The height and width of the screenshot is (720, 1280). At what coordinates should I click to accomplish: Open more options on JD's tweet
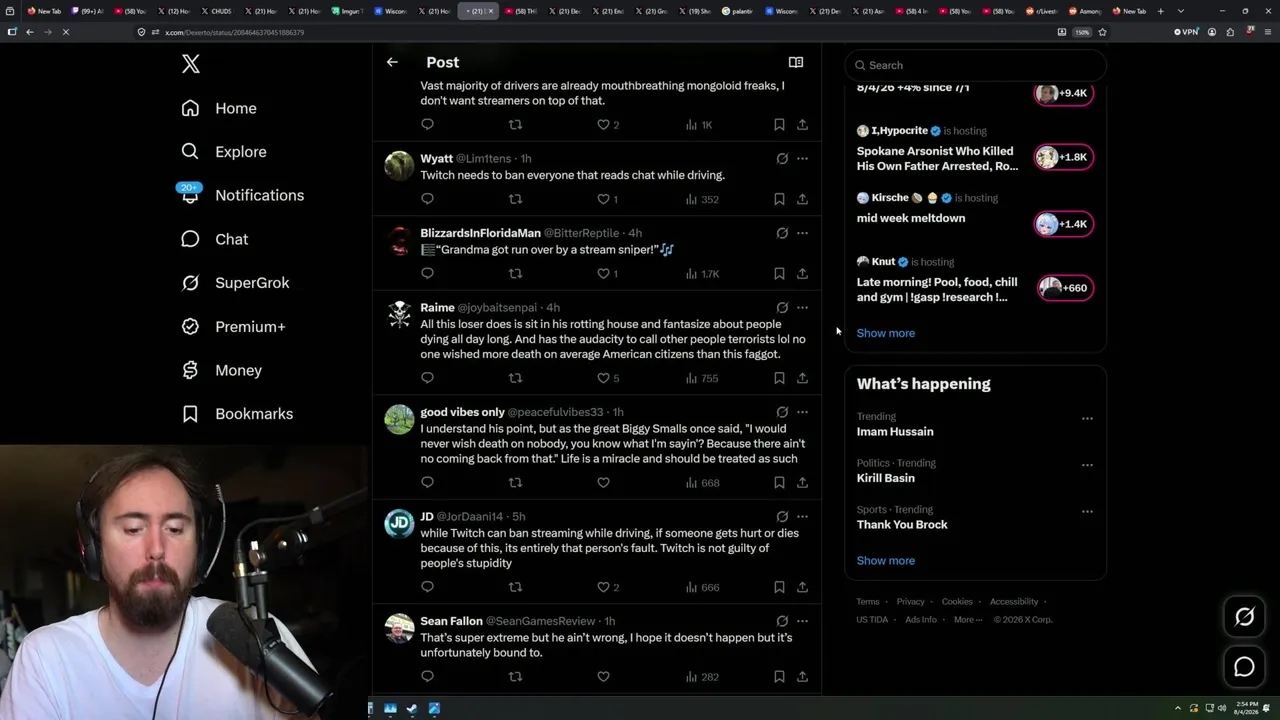pyautogui.click(x=802, y=516)
